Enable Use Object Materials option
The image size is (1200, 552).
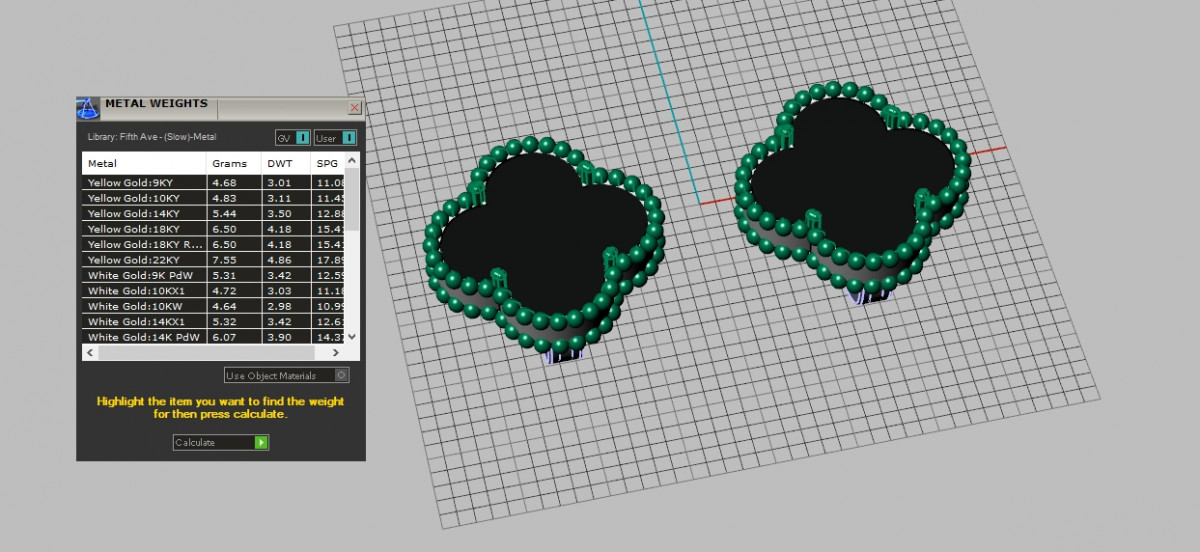342,376
